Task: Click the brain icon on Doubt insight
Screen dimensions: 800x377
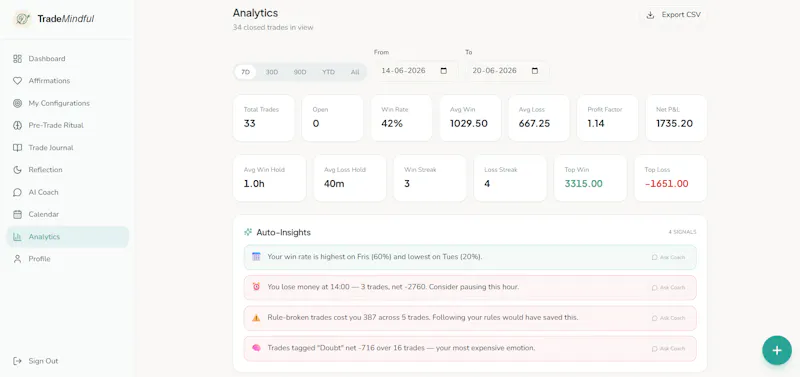Action: tap(256, 348)
